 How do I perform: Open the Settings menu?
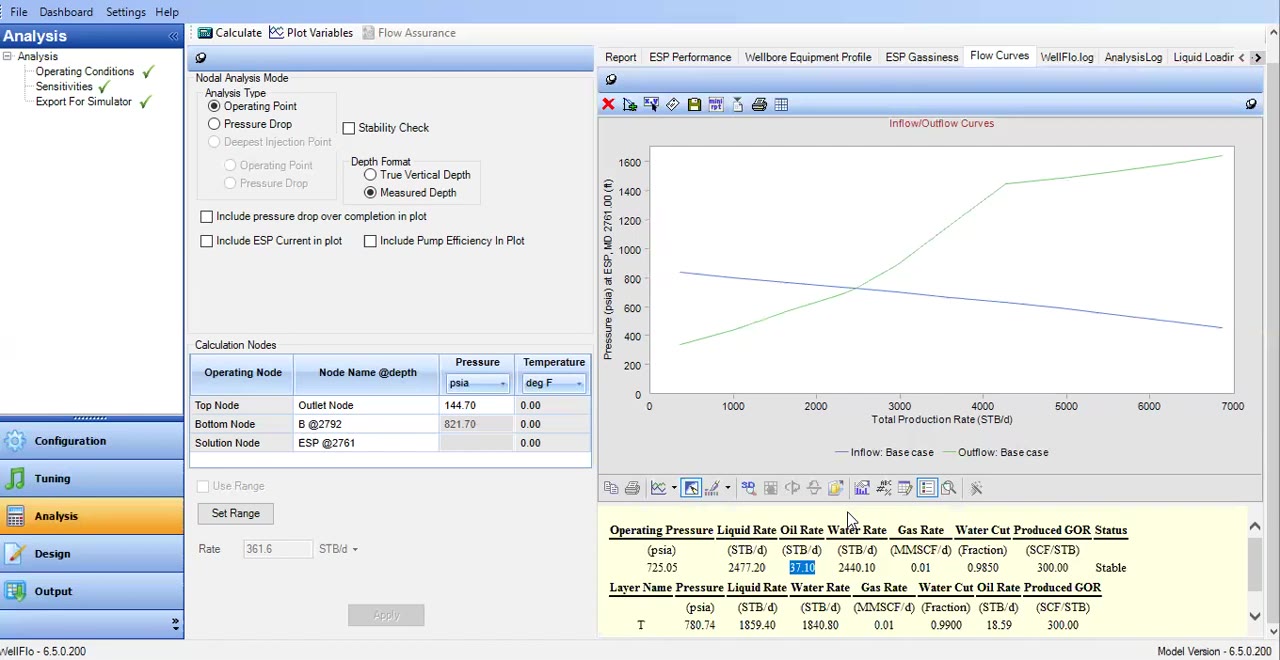point(125,11)
